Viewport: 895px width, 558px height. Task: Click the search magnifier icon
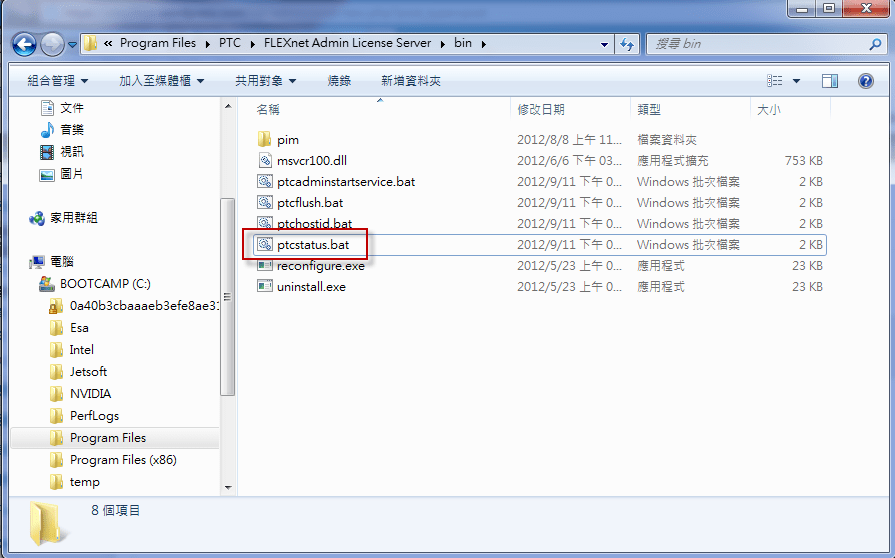(874, 44)
